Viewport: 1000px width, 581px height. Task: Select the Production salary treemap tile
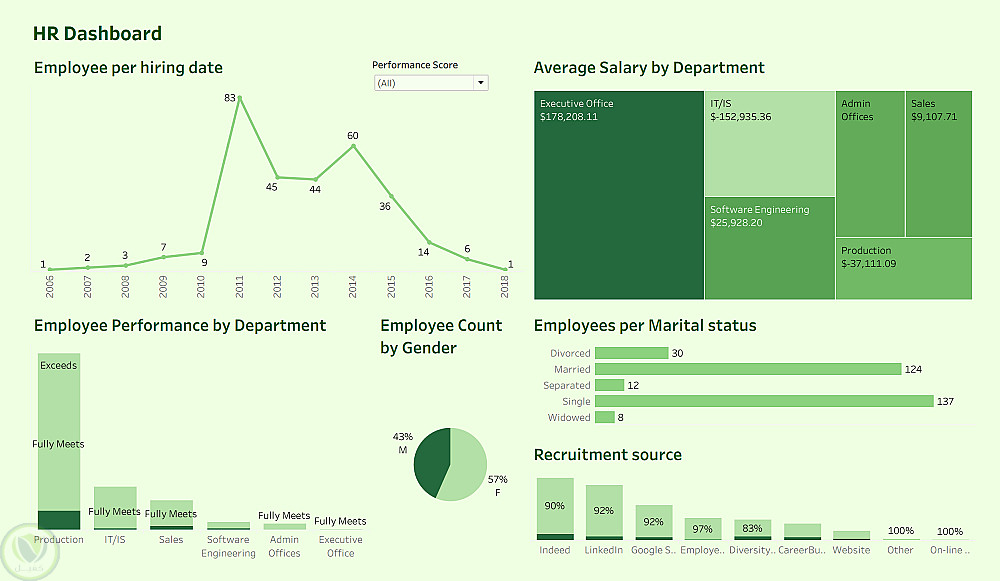(904, 268)
